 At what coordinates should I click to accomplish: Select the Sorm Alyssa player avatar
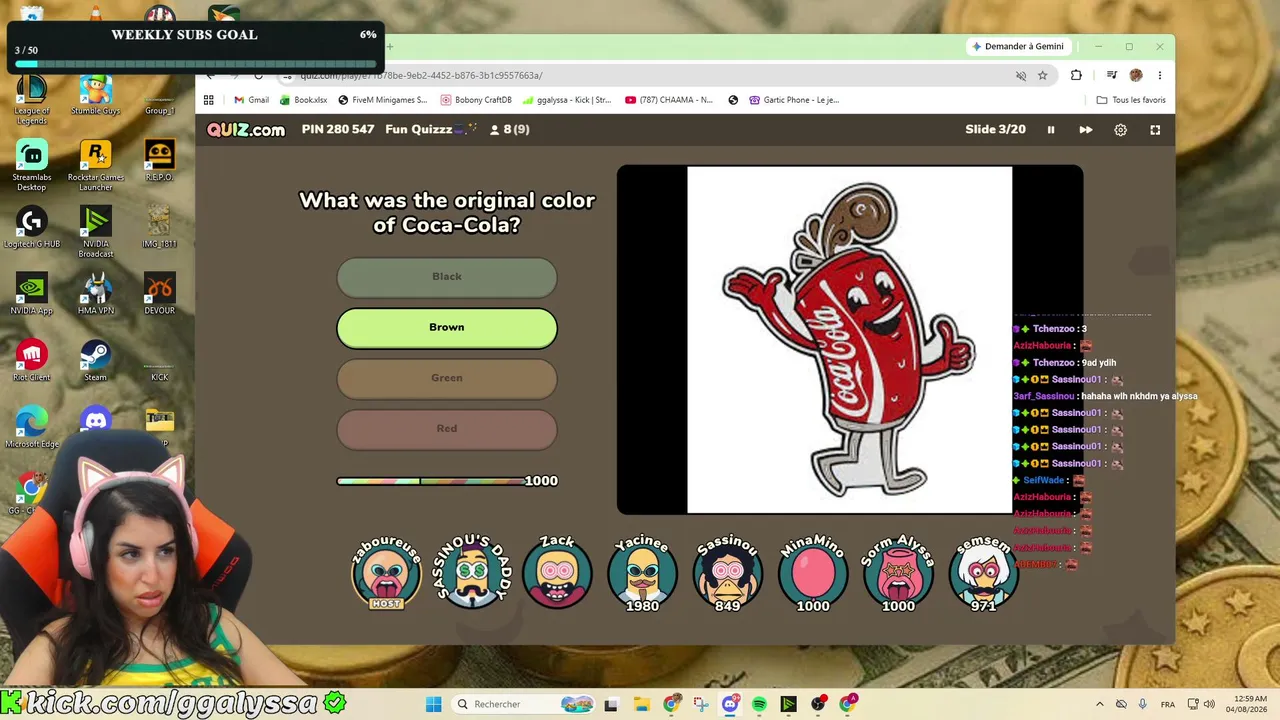tap(898, 573)
